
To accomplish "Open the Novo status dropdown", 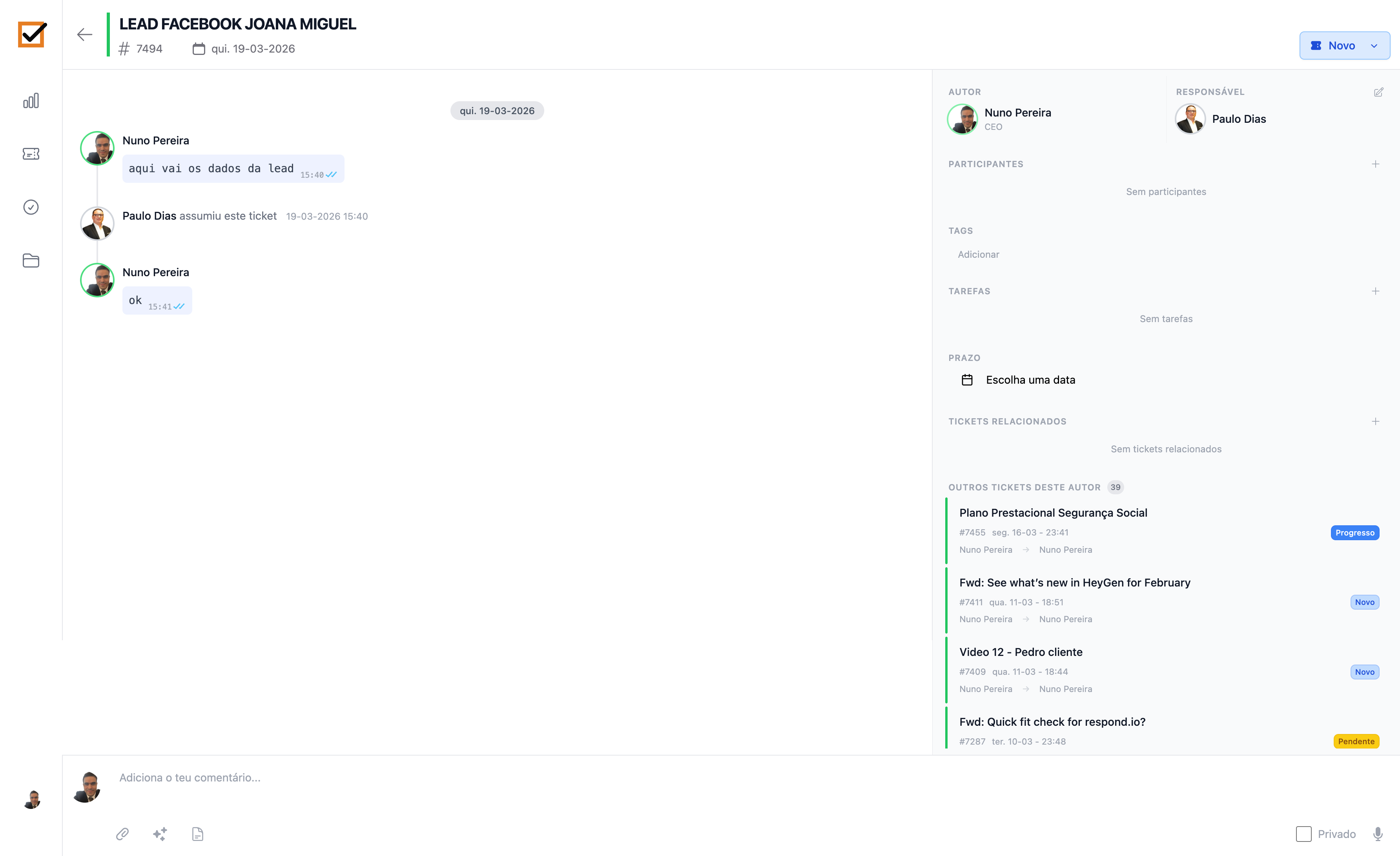I will pyautogui.click(x=1344, y=46).
